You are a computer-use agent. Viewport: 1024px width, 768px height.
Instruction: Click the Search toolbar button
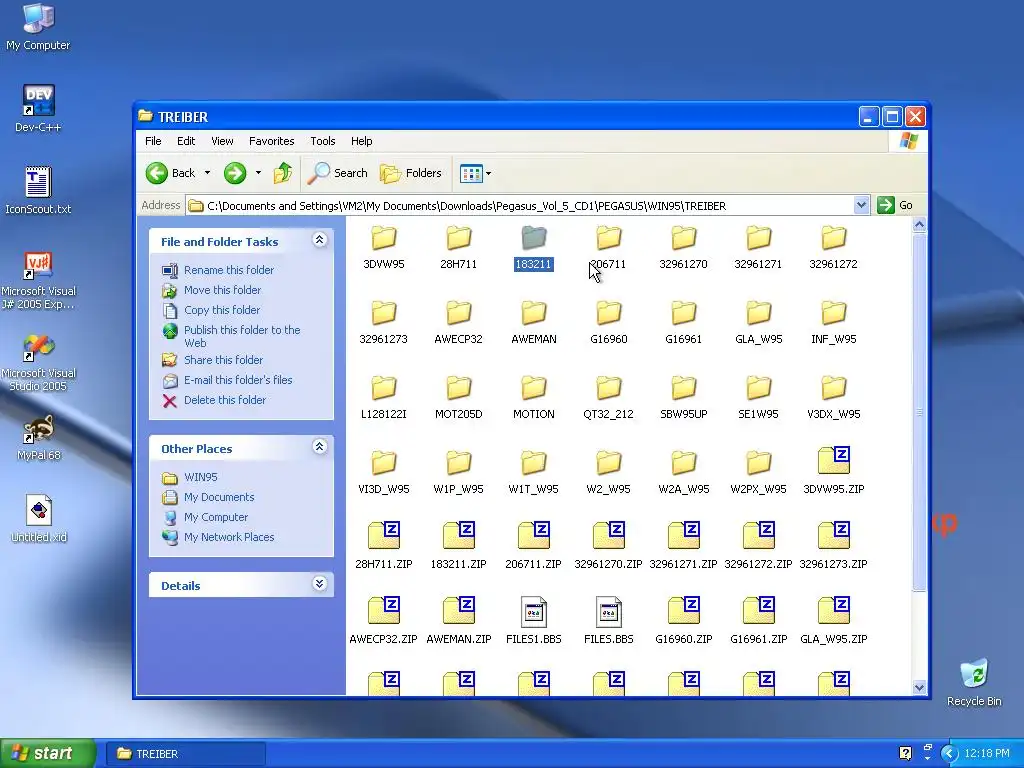pyautogui.click(x=338, y=173)
